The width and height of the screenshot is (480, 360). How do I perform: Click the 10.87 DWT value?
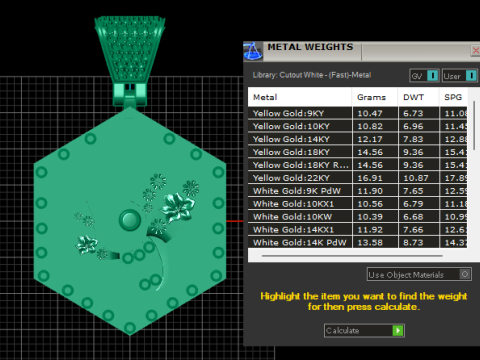coord(416,178)
